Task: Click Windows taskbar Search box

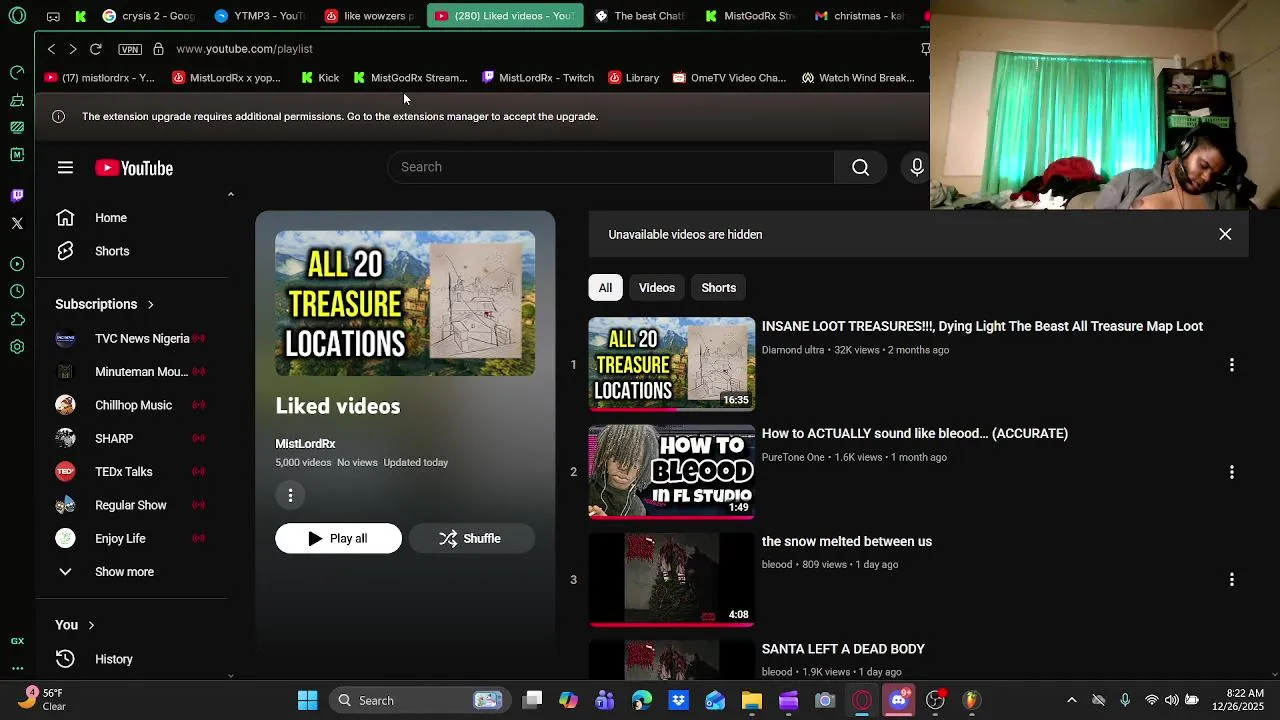Action: point(420,700)
